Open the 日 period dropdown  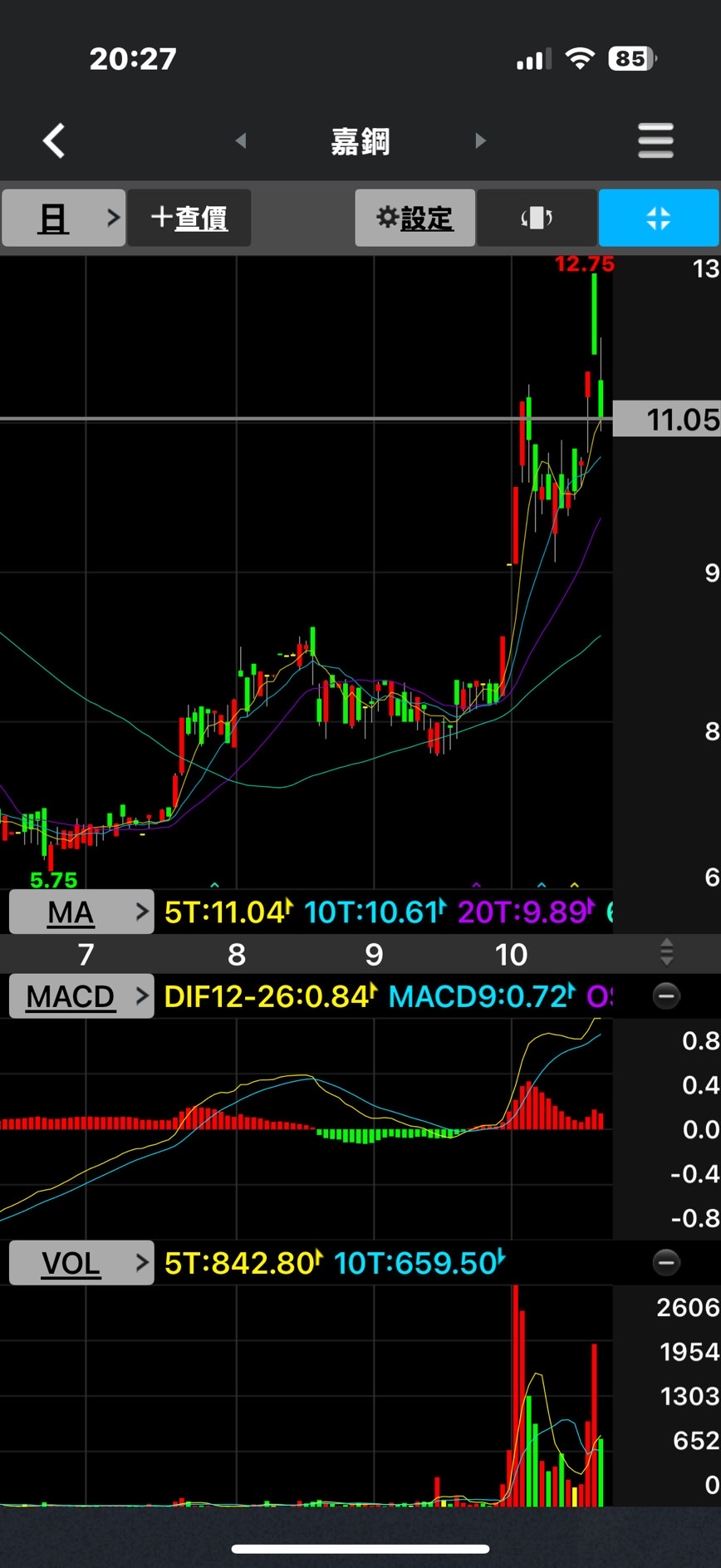pyautogui.click(x=63, y=218)
